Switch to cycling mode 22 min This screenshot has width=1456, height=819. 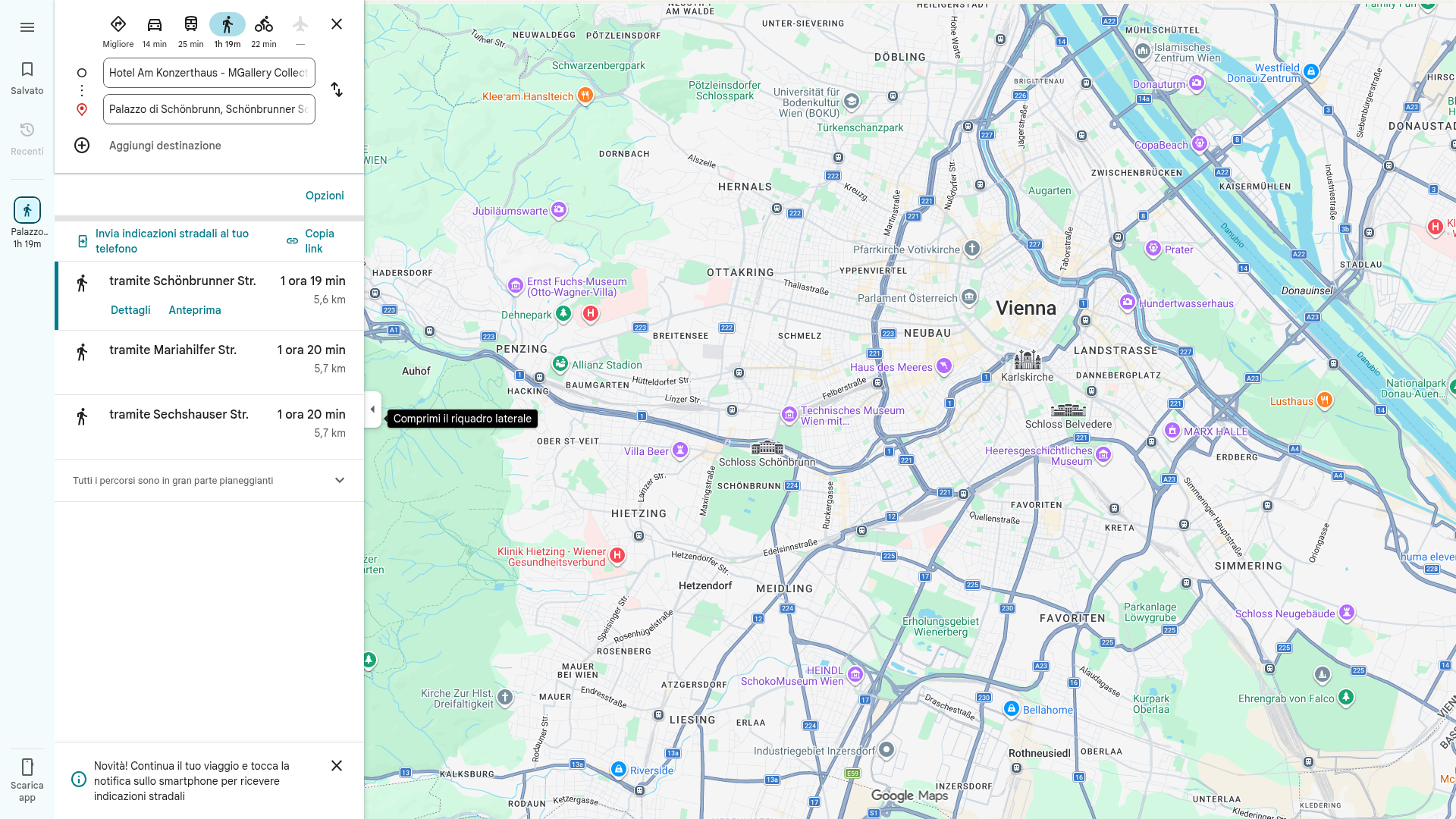click(x=264, y=31)
